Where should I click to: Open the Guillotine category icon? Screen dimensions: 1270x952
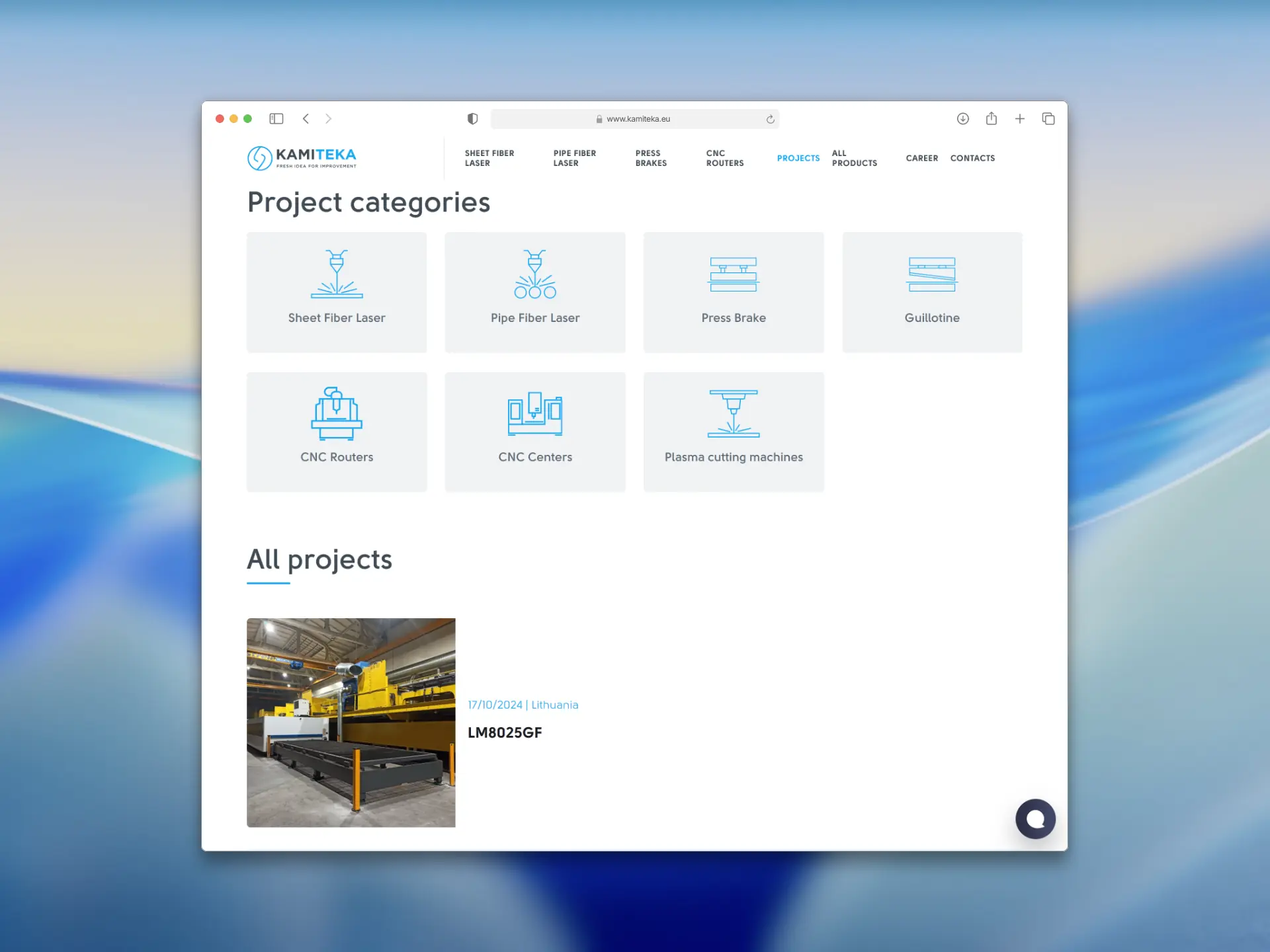pyautogui.click(x=932, y=274)
